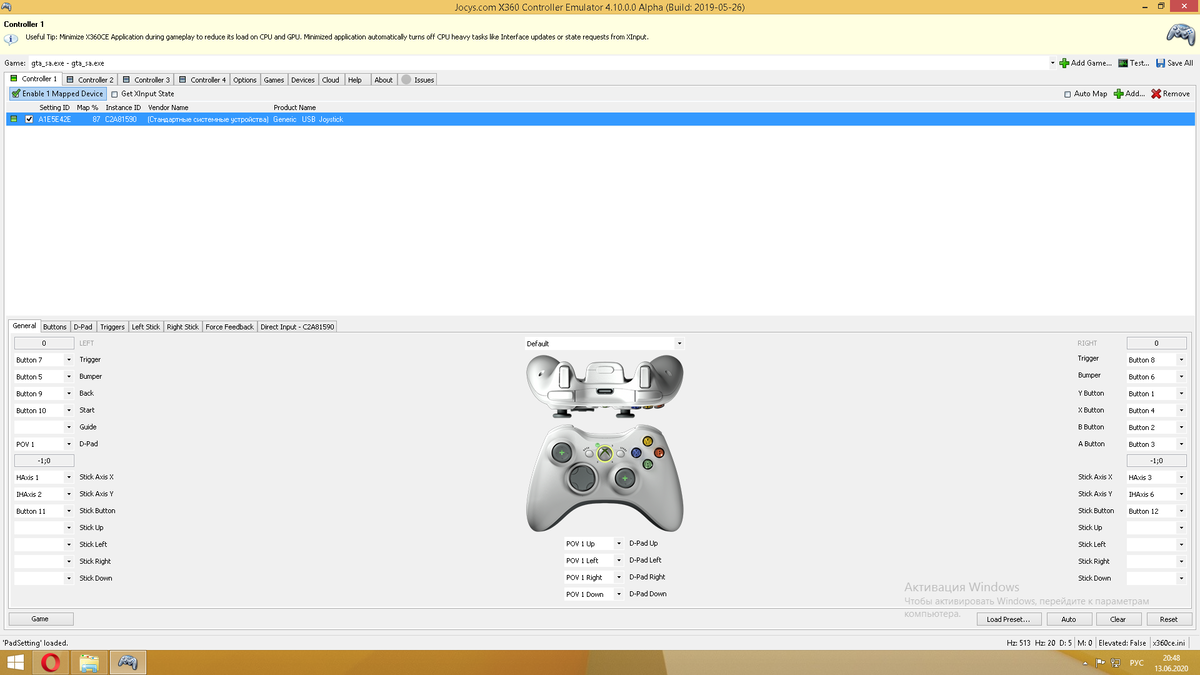Click the РУС language indicator
Image resolution: width=1200 pixels, height=675 pixels.
coord(1137,663)
